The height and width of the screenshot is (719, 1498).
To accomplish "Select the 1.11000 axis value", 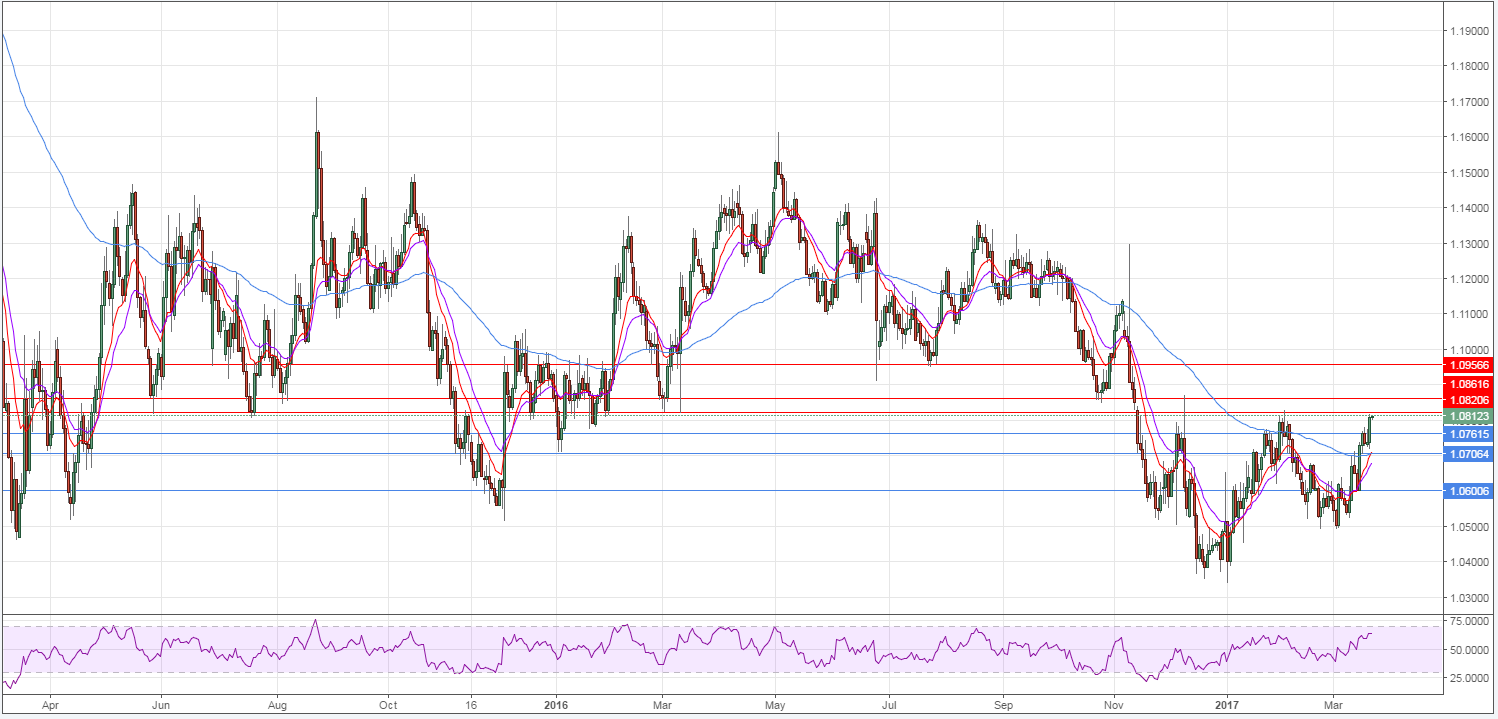I will coord(1472,315).
